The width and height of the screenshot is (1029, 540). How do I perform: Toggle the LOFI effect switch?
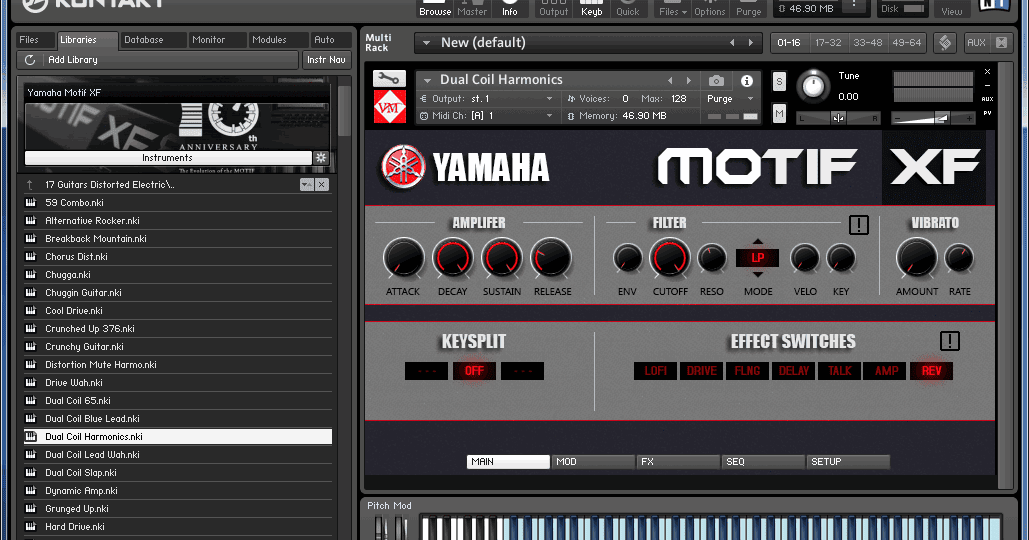(655, 371)
